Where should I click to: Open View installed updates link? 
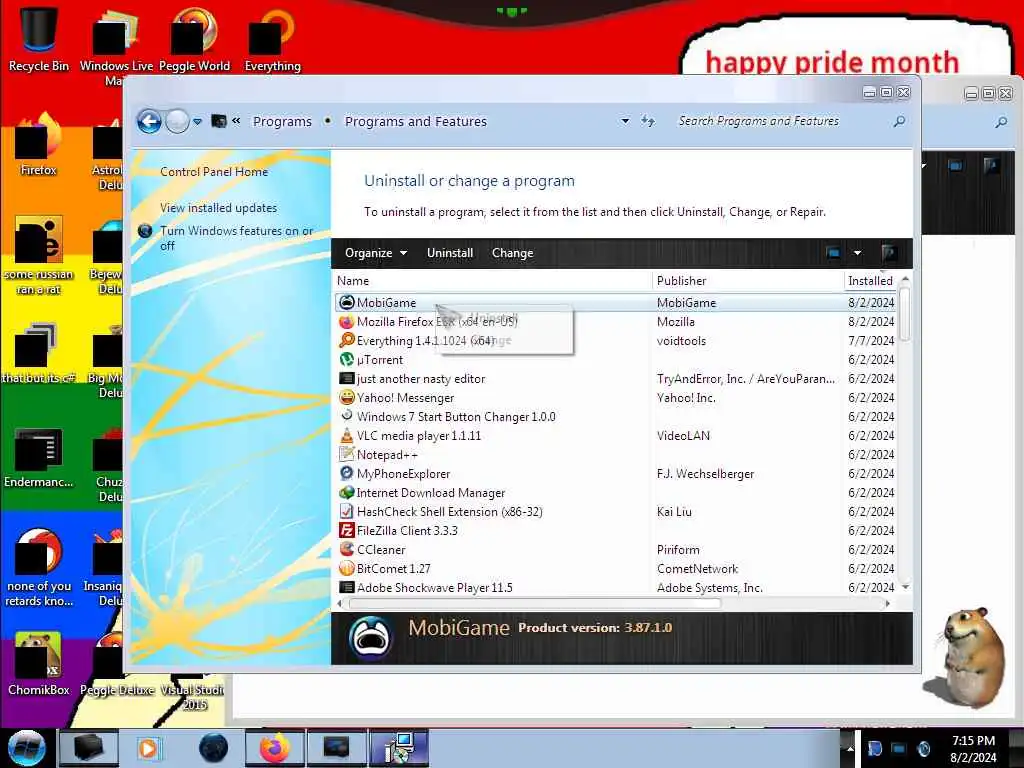219,208
